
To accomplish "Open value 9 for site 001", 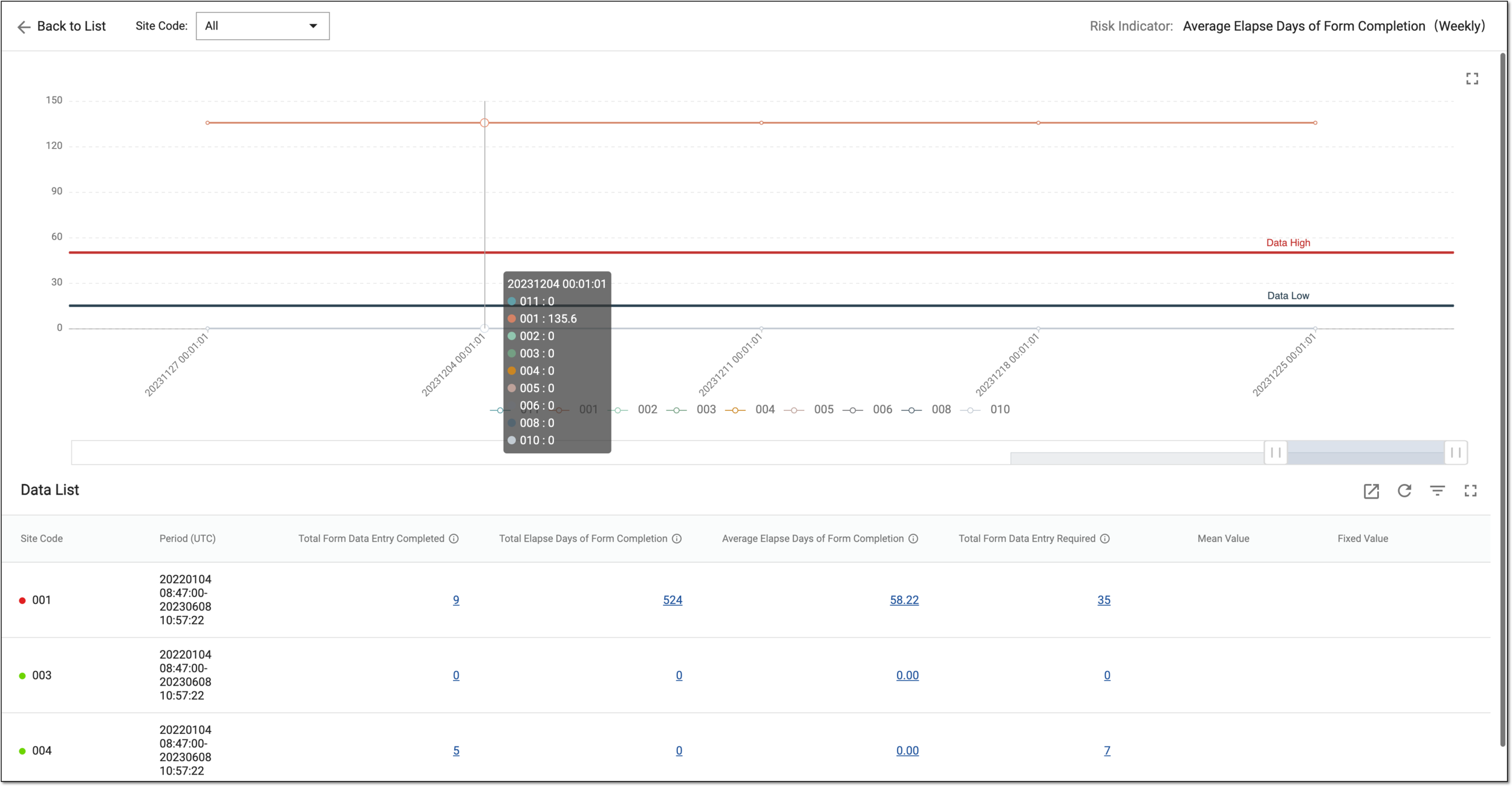I will coord(456,600).
